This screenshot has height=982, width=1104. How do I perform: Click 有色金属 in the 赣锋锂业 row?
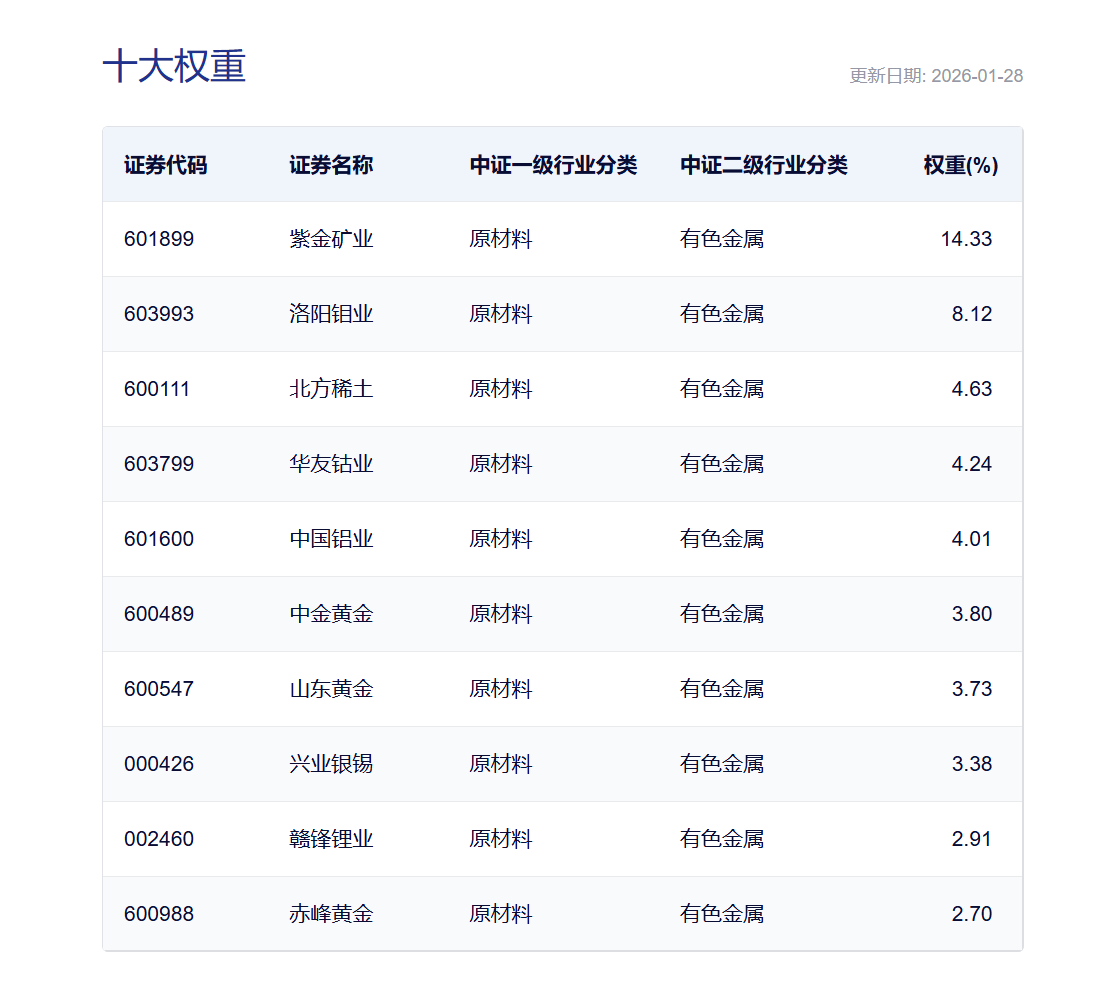[722, 839]
